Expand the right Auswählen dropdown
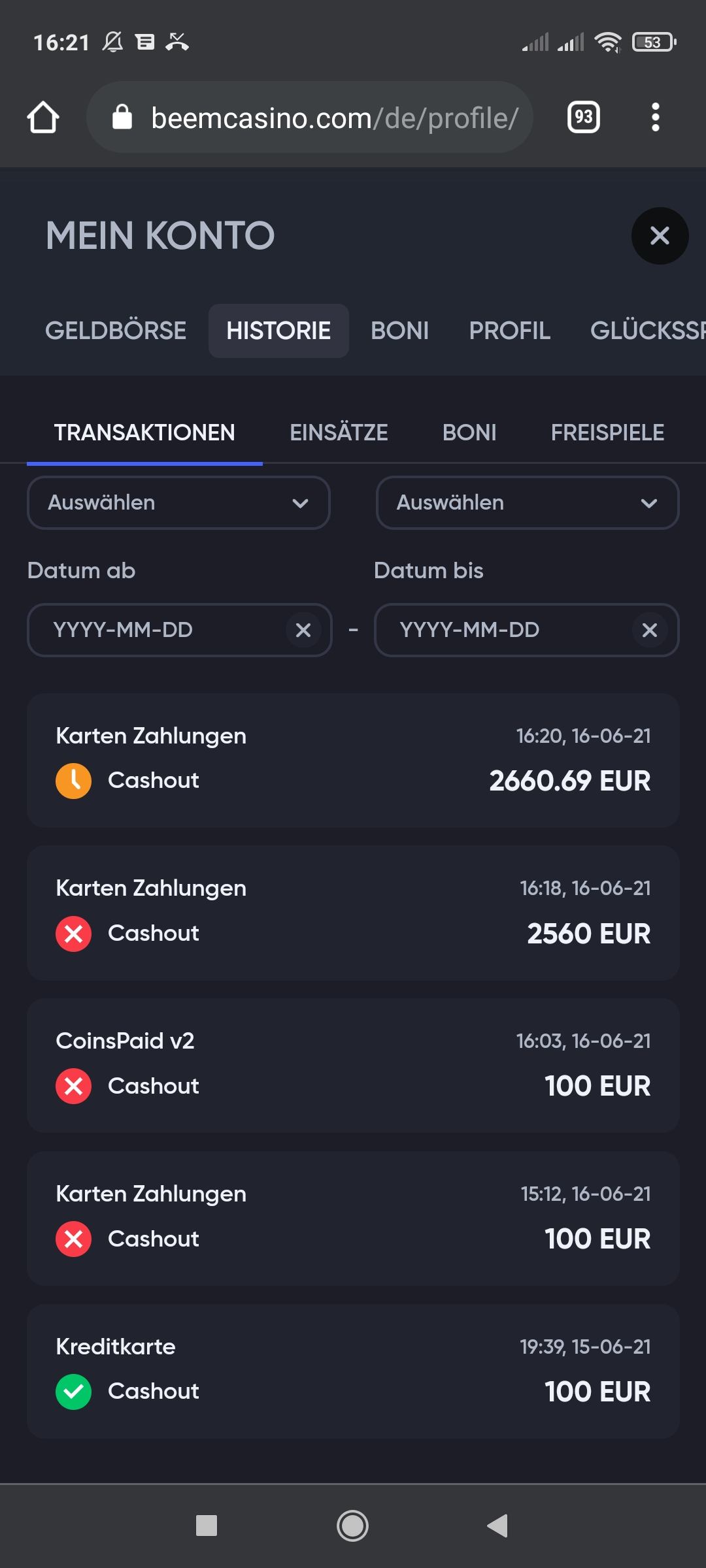The image size is (706, 1568). [527, 503]
